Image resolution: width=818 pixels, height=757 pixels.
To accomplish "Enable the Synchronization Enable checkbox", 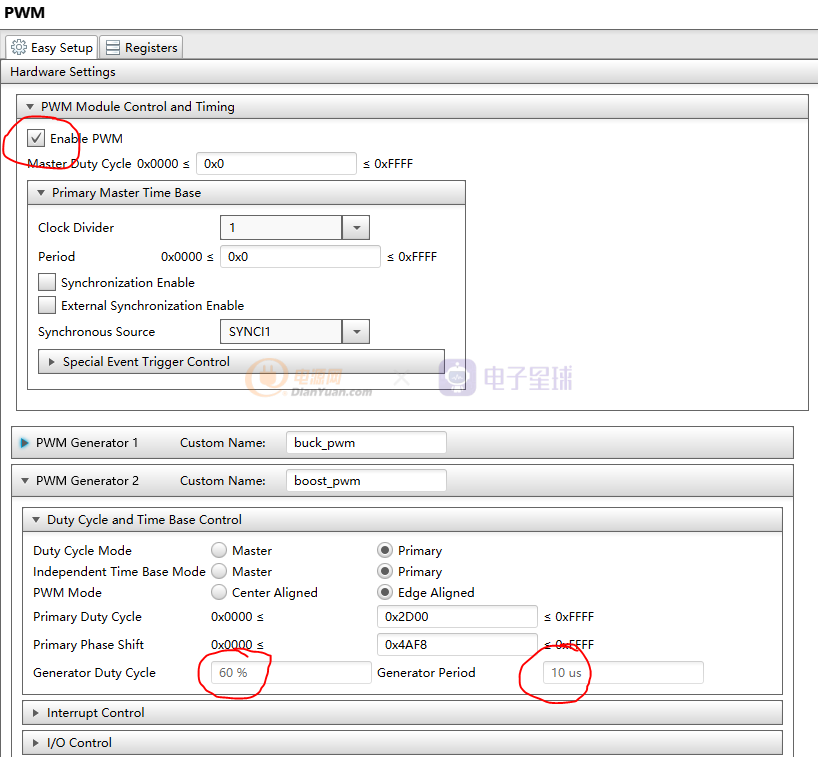I will (x=46, y=283).
